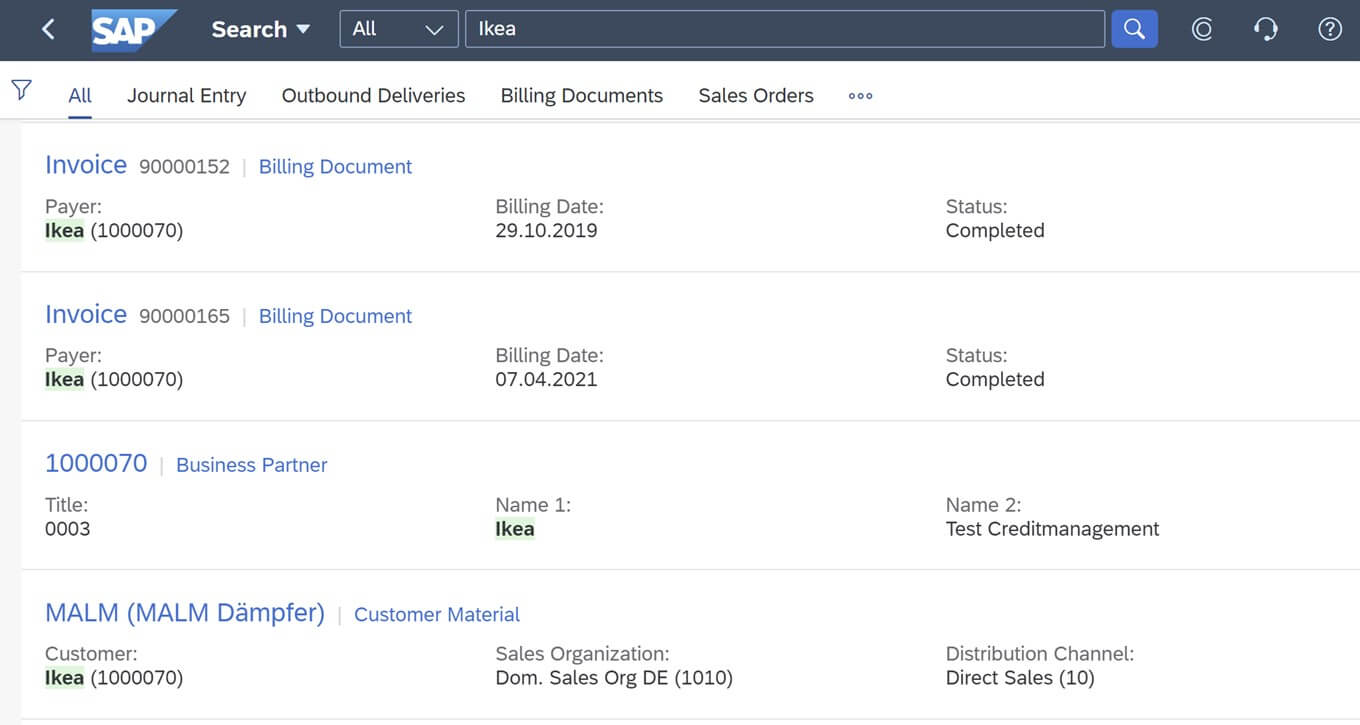
Task: Go back using the left arrow icon
Action: pyautogui.click(x=48, y=30)
